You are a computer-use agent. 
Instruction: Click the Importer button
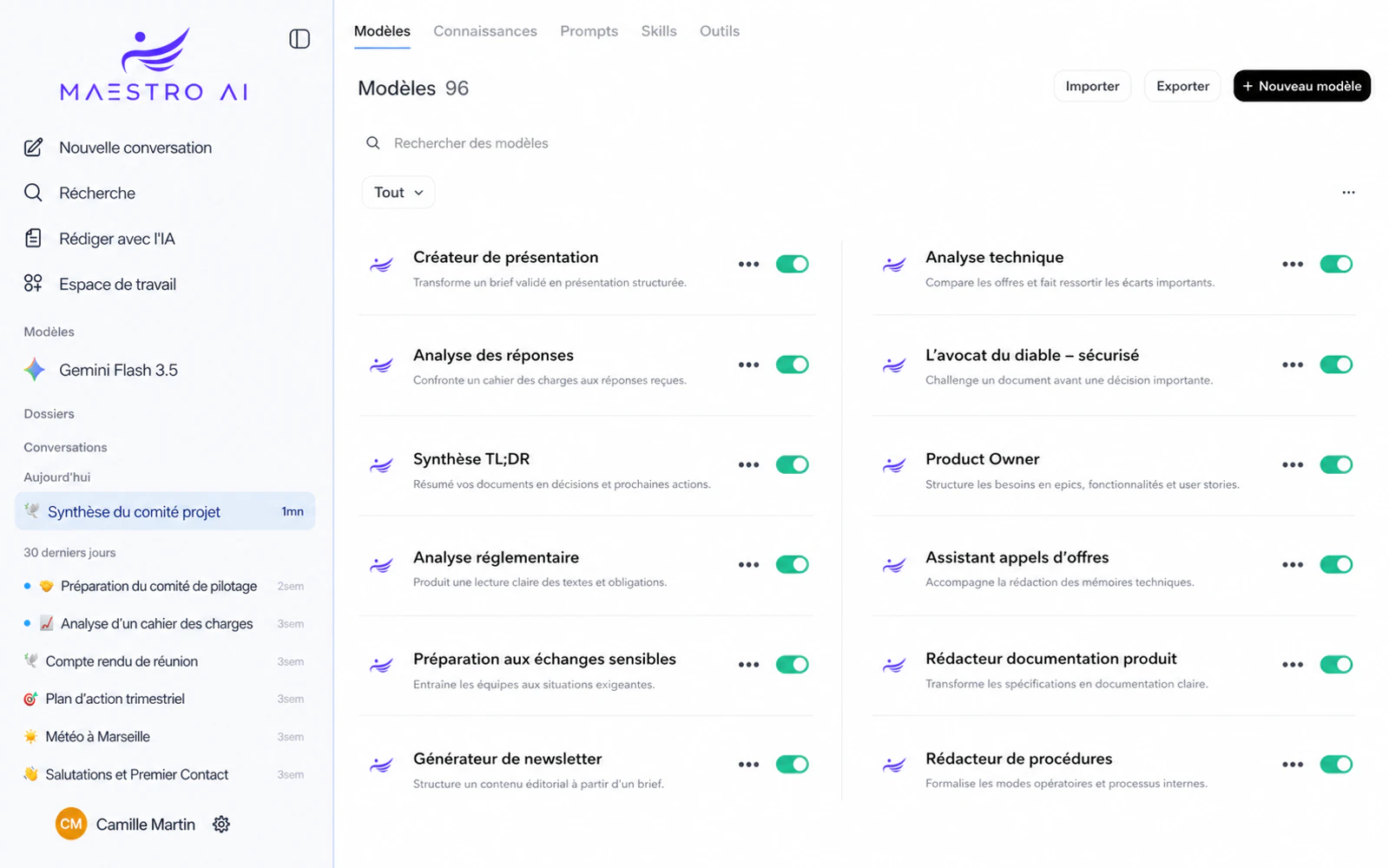pos(1092,86)
